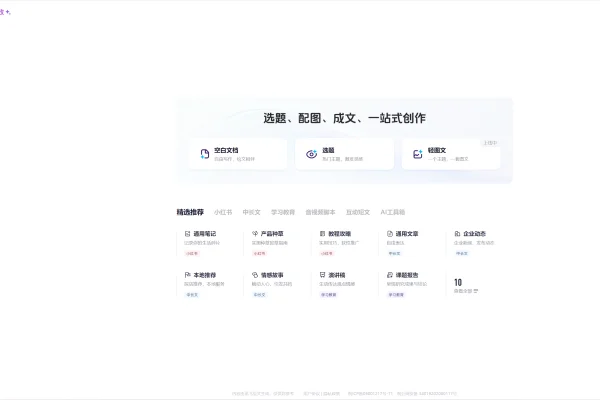Choose the 教程攻略 template title

pos(339,233)
